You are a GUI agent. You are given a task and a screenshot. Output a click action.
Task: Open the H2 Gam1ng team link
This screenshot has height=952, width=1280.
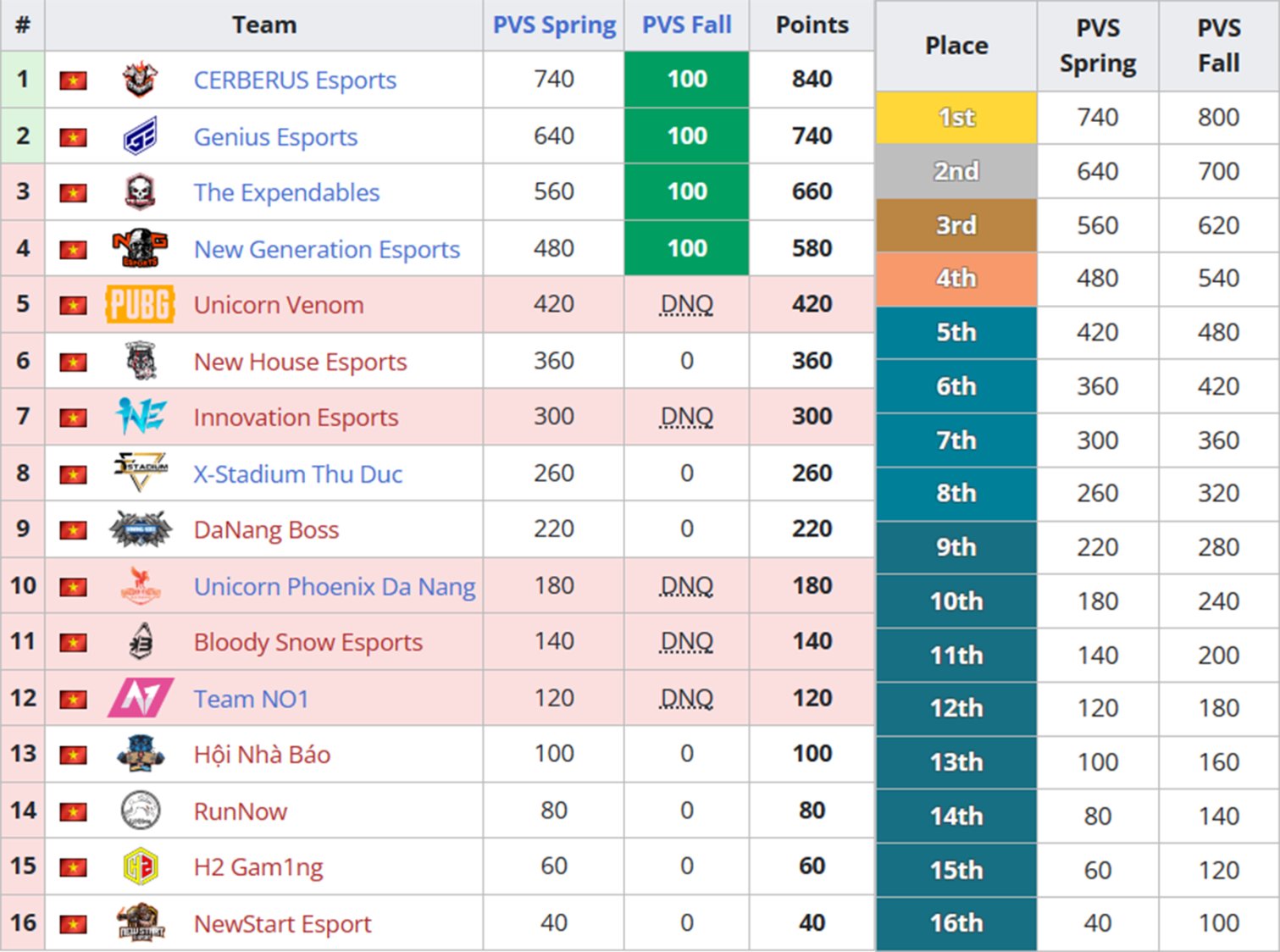click(x=258, y=867)
